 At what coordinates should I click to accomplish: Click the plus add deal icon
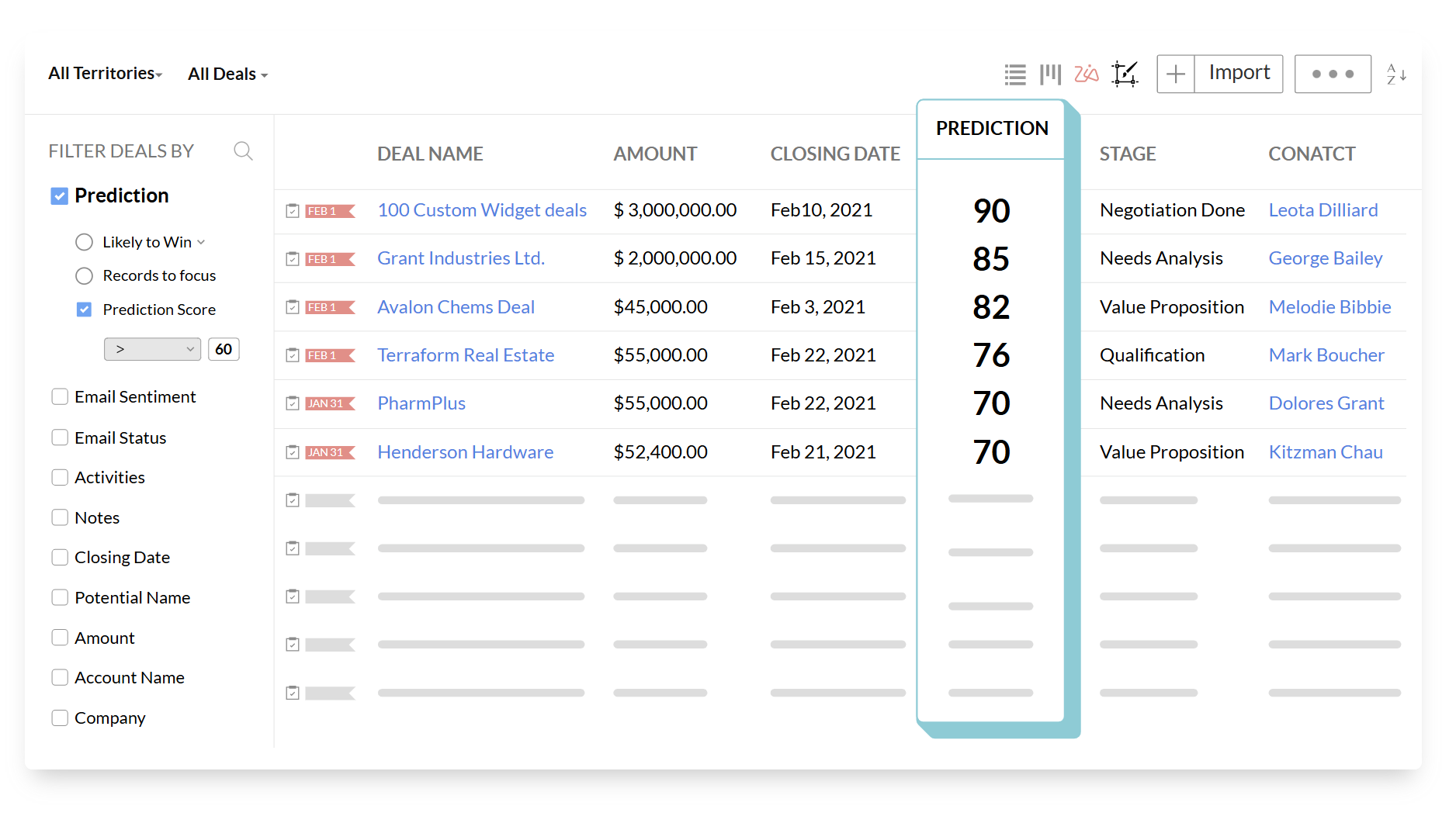(1176, 74)
